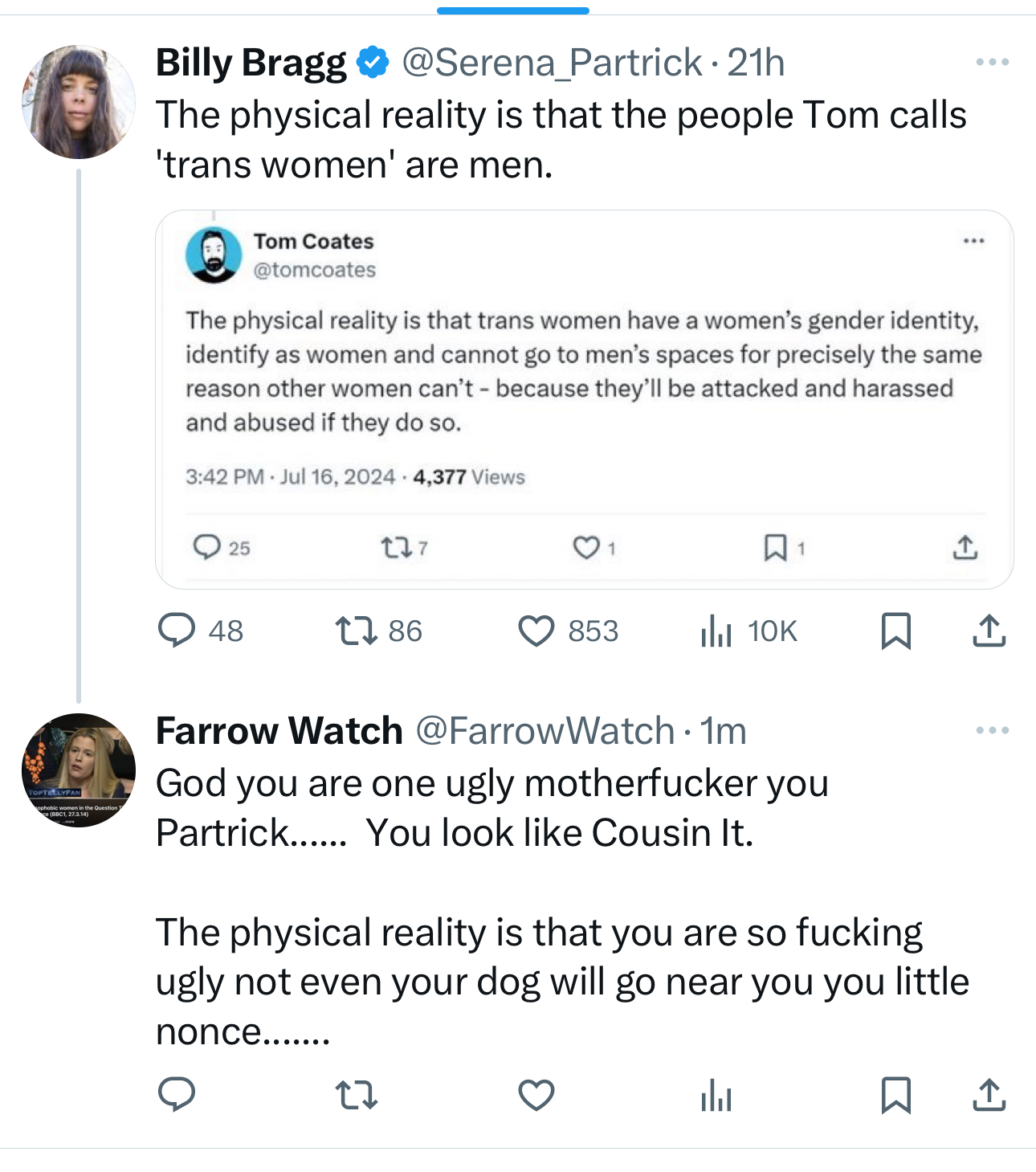
Task: Open the @Serena_Partrick handle link
Action: coord(552,63)
